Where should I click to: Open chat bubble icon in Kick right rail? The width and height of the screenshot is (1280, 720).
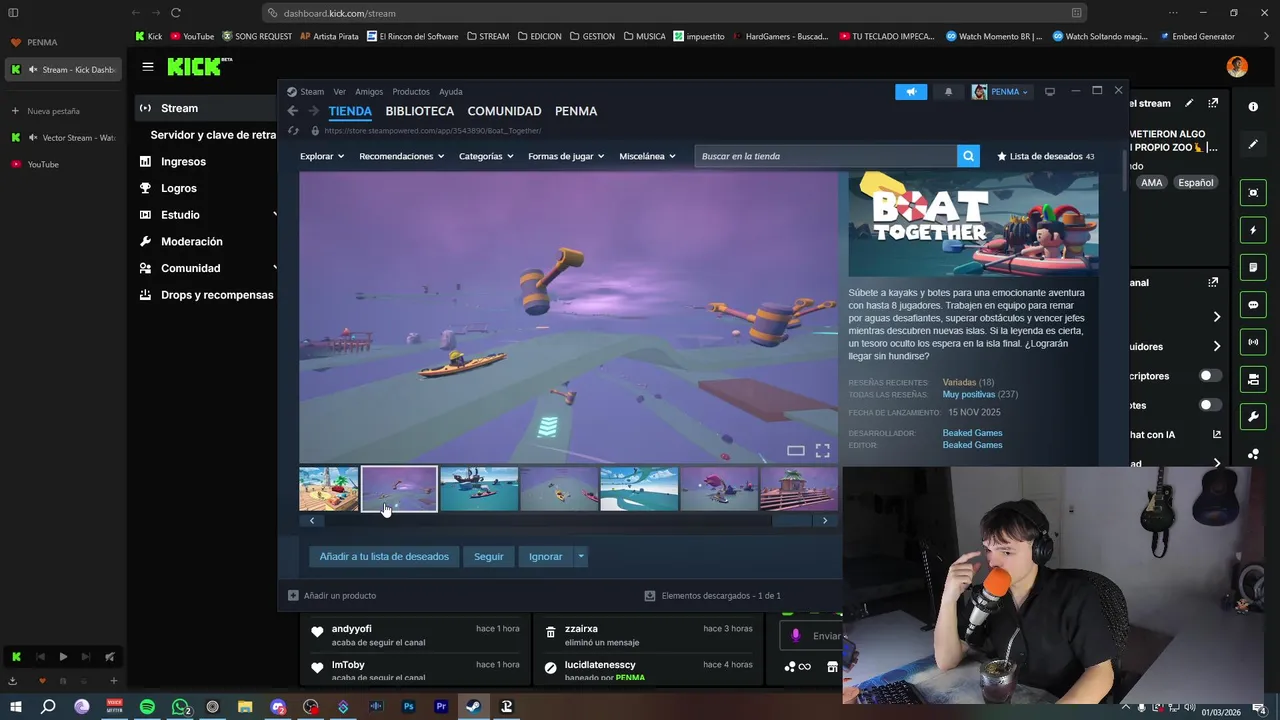tap(1253, 305)
